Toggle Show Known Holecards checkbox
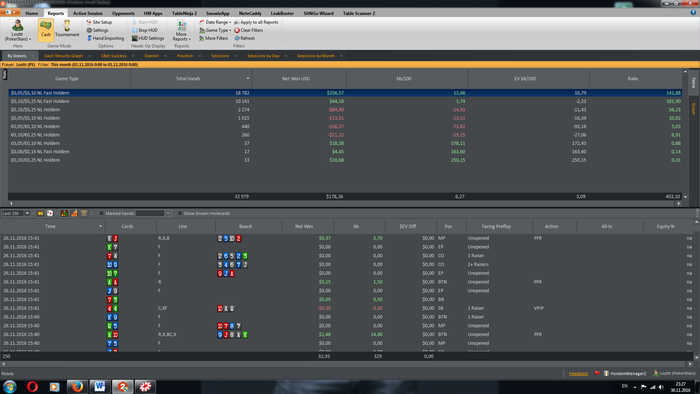 tap(179, 213)
